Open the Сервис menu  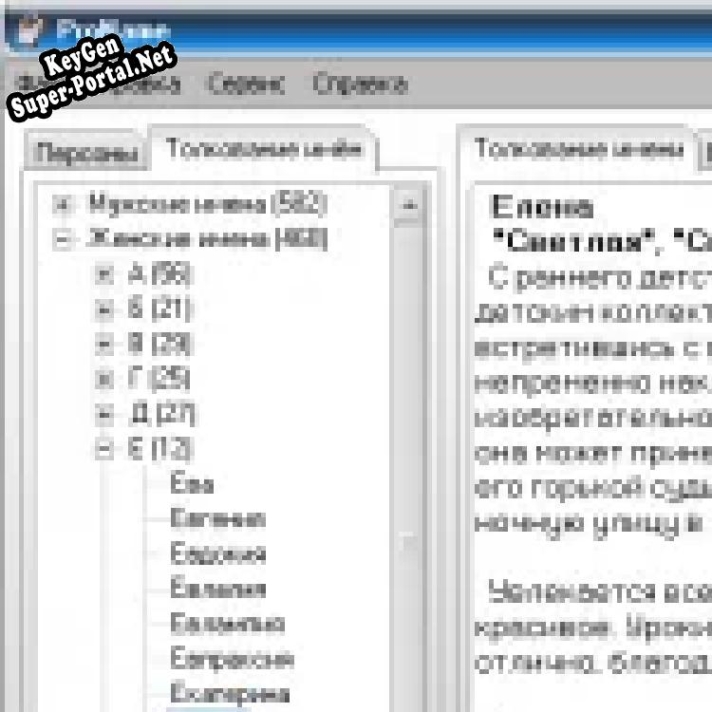click(x=246, y=84)
